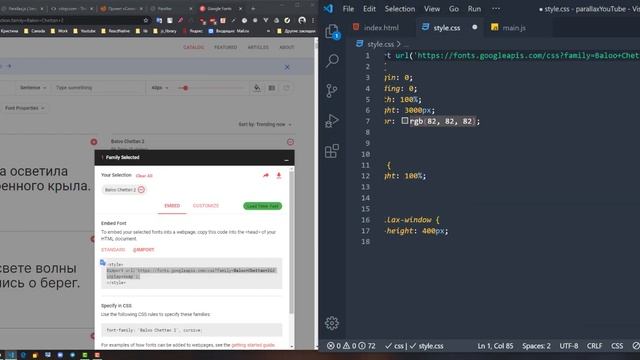Open the Manage gear in VS Code
The height and width of the screenshot is (360, 640).
pos(332,323)
